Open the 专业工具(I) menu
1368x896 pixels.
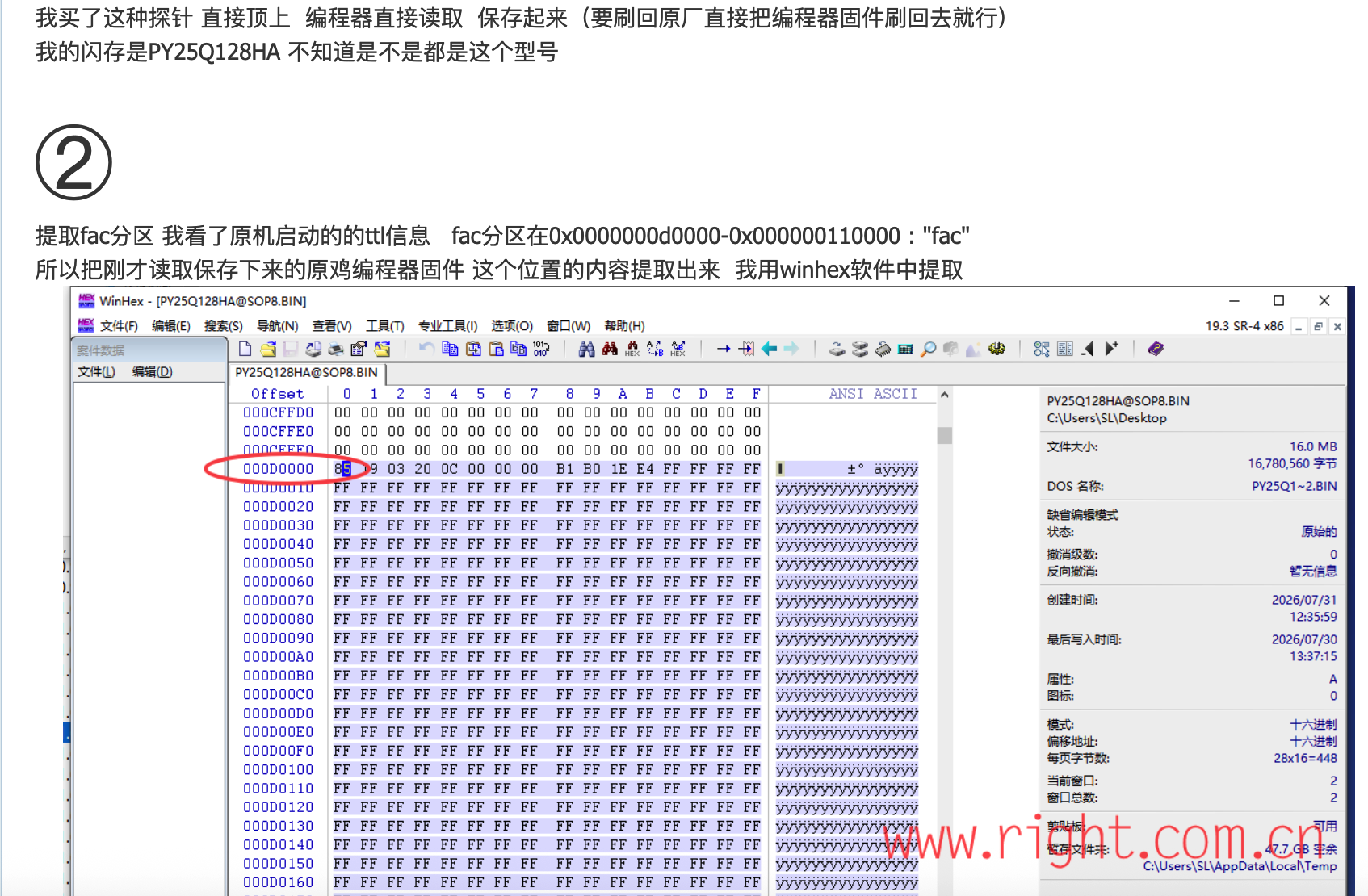(x=448, y=326)
